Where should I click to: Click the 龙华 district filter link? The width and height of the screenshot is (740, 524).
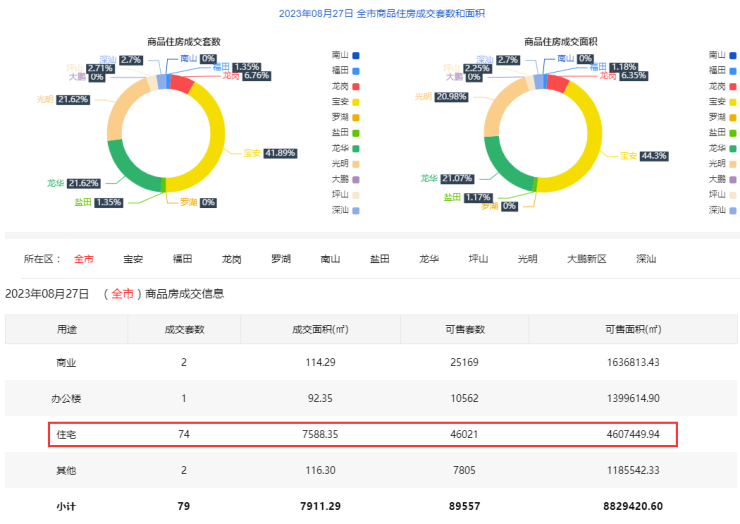click(x=429, y=259)
